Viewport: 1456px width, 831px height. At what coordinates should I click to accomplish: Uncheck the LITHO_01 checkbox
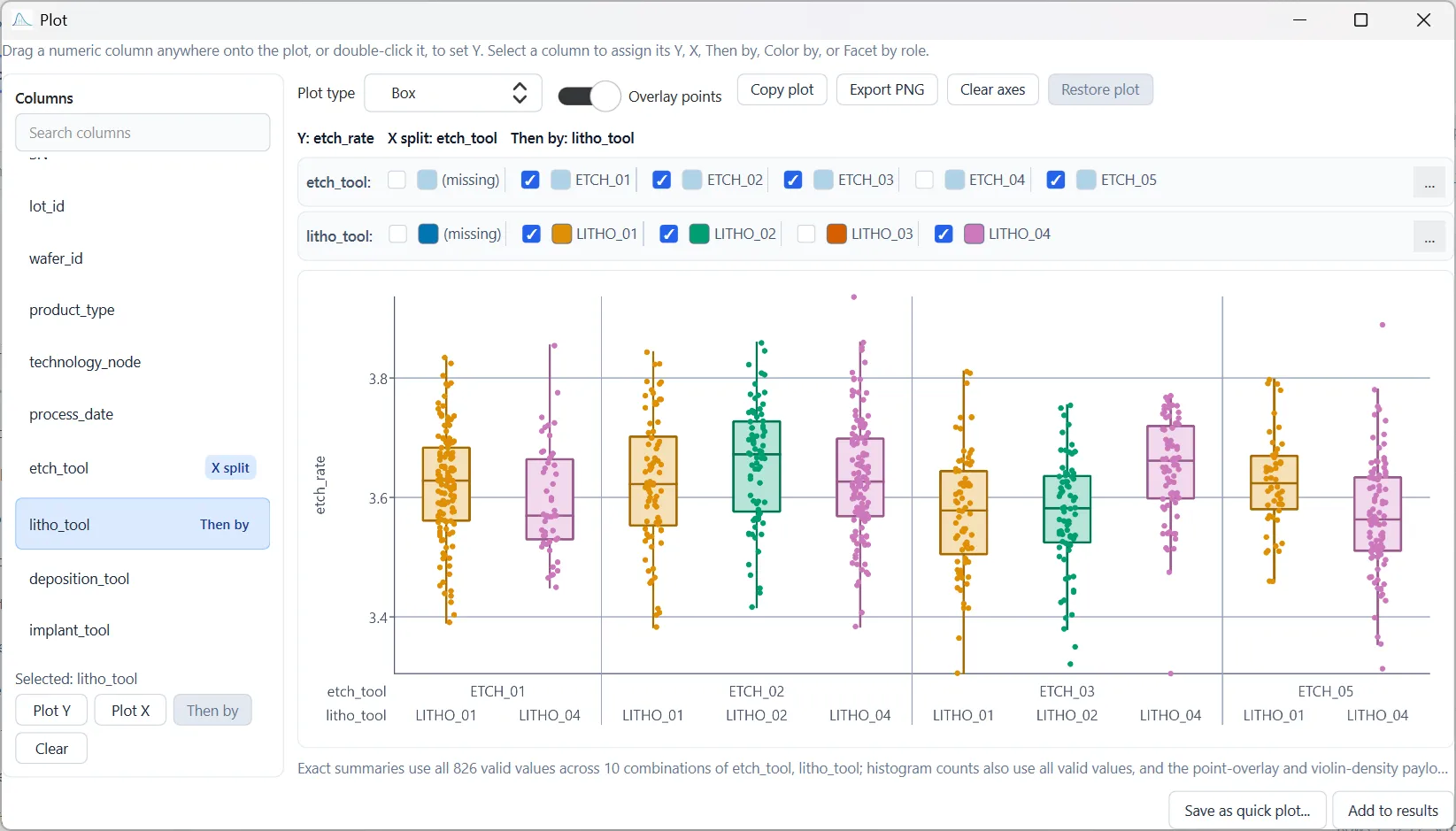point(532,234)
